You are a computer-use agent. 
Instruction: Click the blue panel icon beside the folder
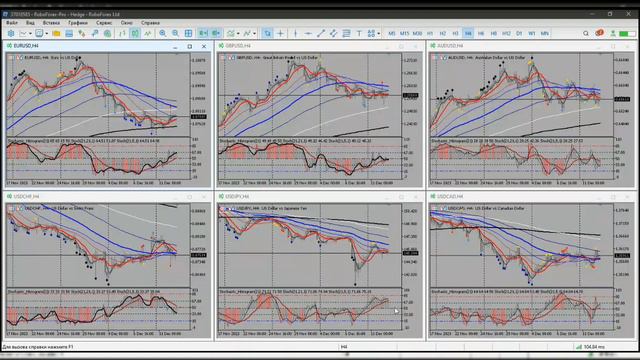point(69,33)
